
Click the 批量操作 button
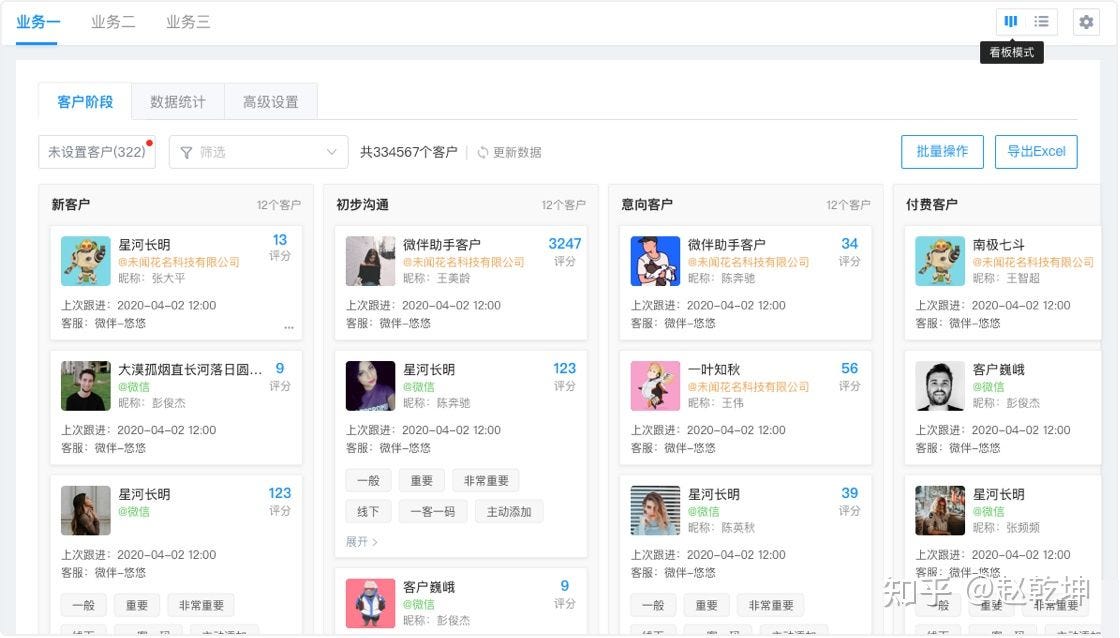[x=942, y=151]
